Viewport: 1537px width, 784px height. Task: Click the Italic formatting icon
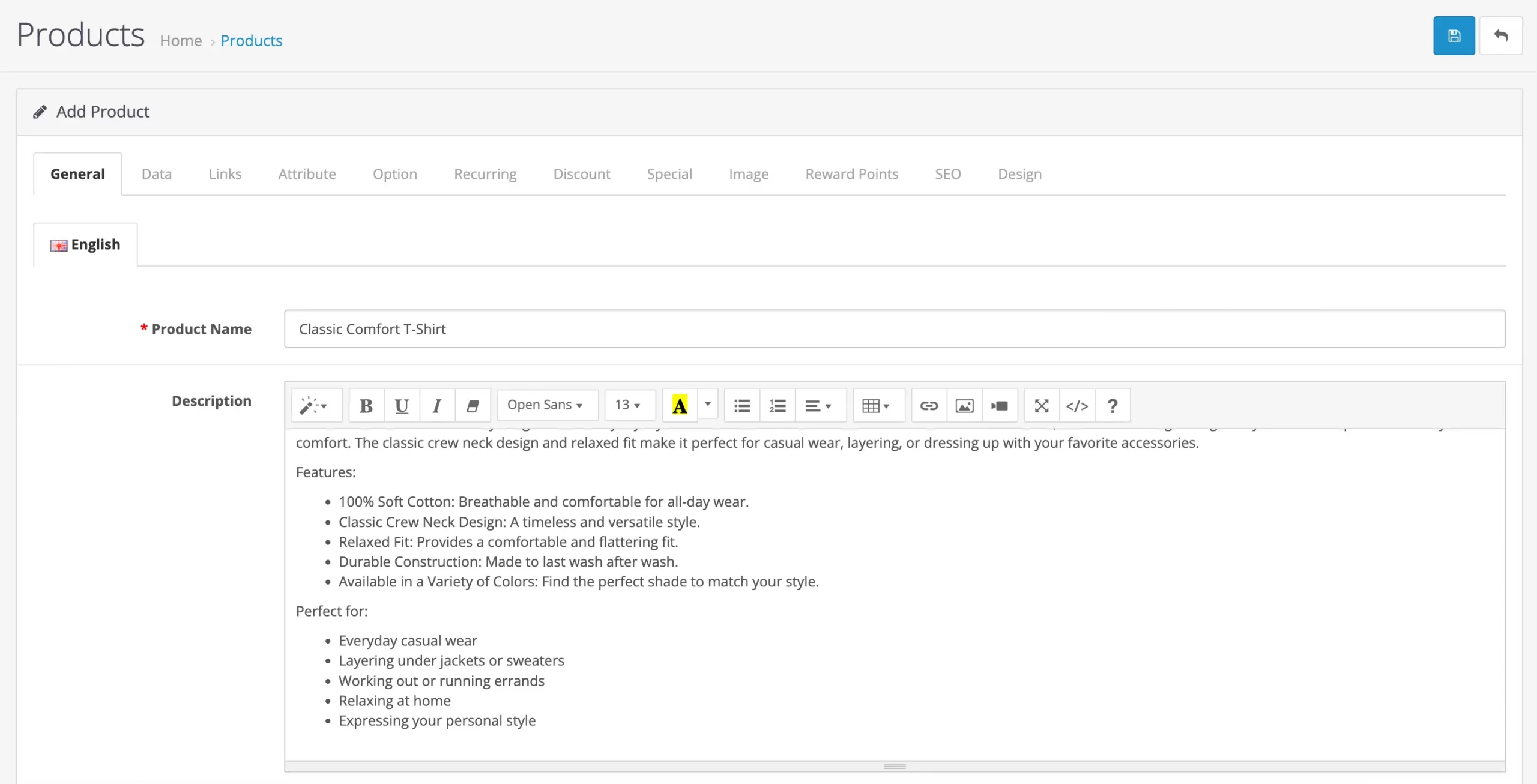pos(436,405)
